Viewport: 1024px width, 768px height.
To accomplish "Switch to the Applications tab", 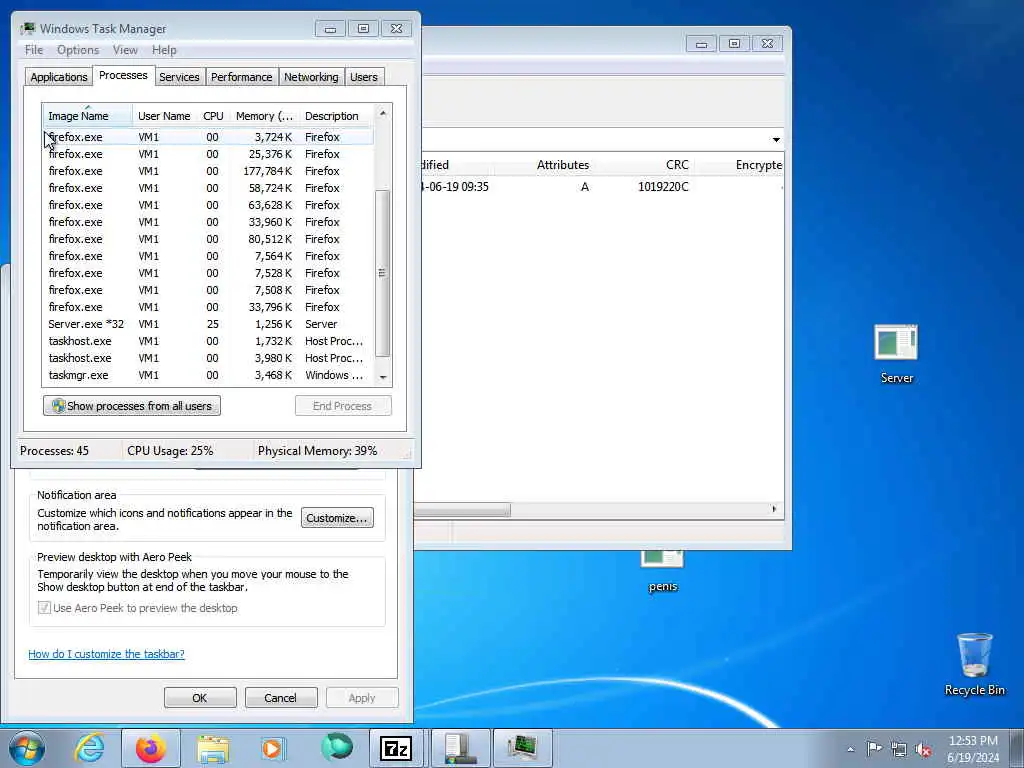I will pyautogui.click(x=59, y=77).
